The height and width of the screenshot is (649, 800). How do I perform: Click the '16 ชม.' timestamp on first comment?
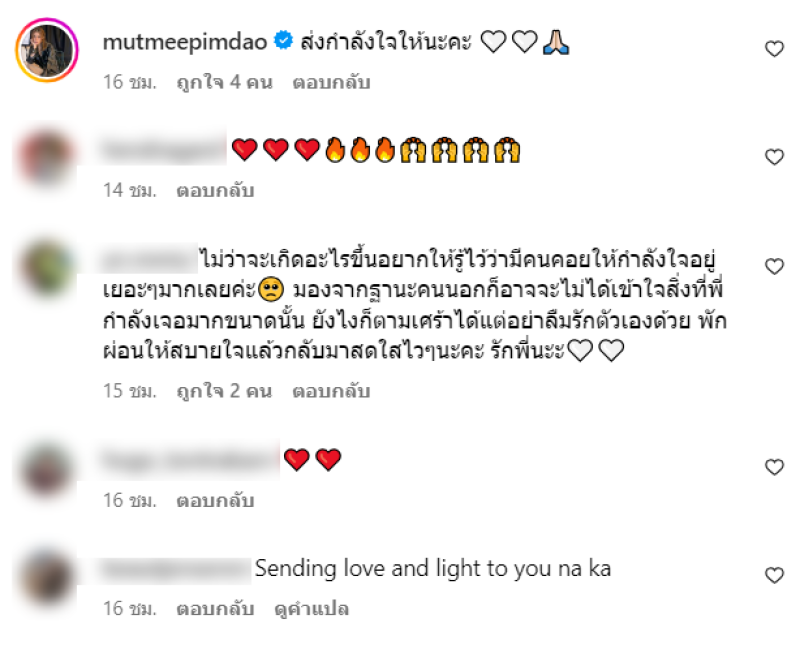[130, 82]
